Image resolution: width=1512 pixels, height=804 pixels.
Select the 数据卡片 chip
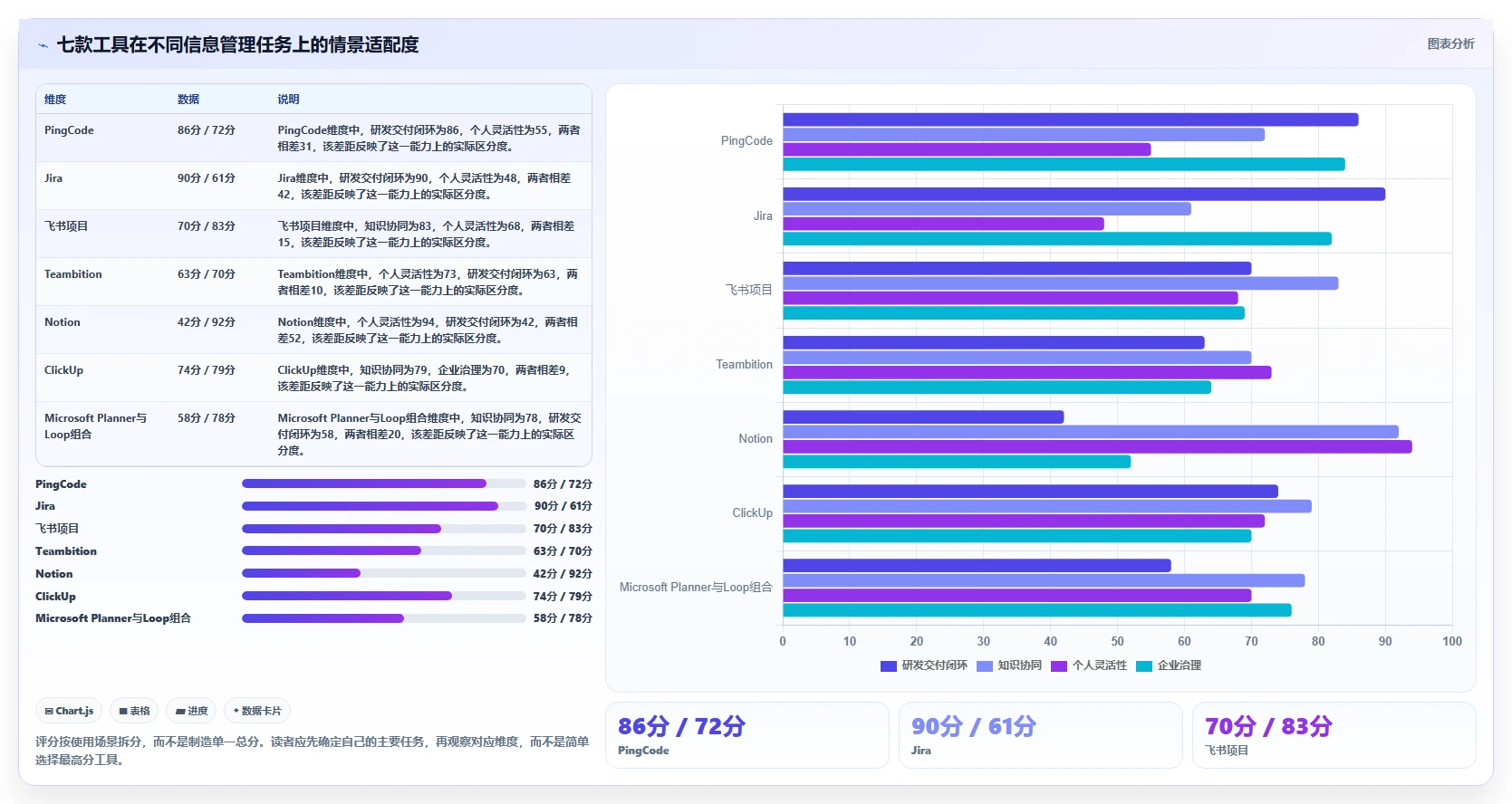click(257, 711)
